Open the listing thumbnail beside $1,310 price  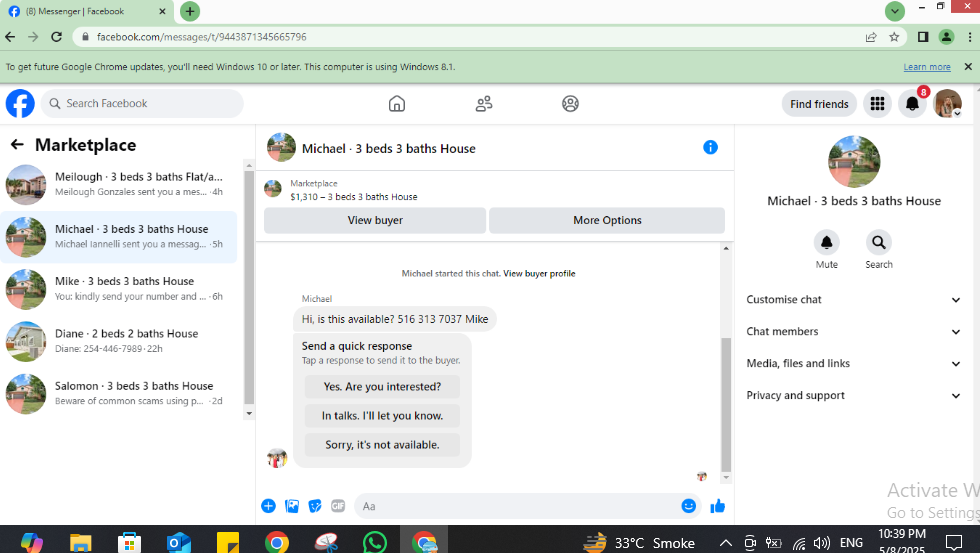[x=272, y=188]
